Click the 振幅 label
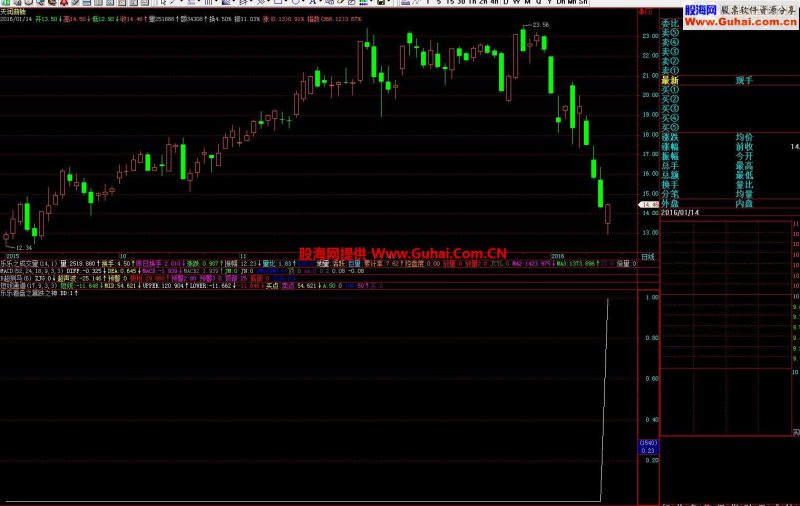The width and height of the screenshot is (800, 506). 670,156
